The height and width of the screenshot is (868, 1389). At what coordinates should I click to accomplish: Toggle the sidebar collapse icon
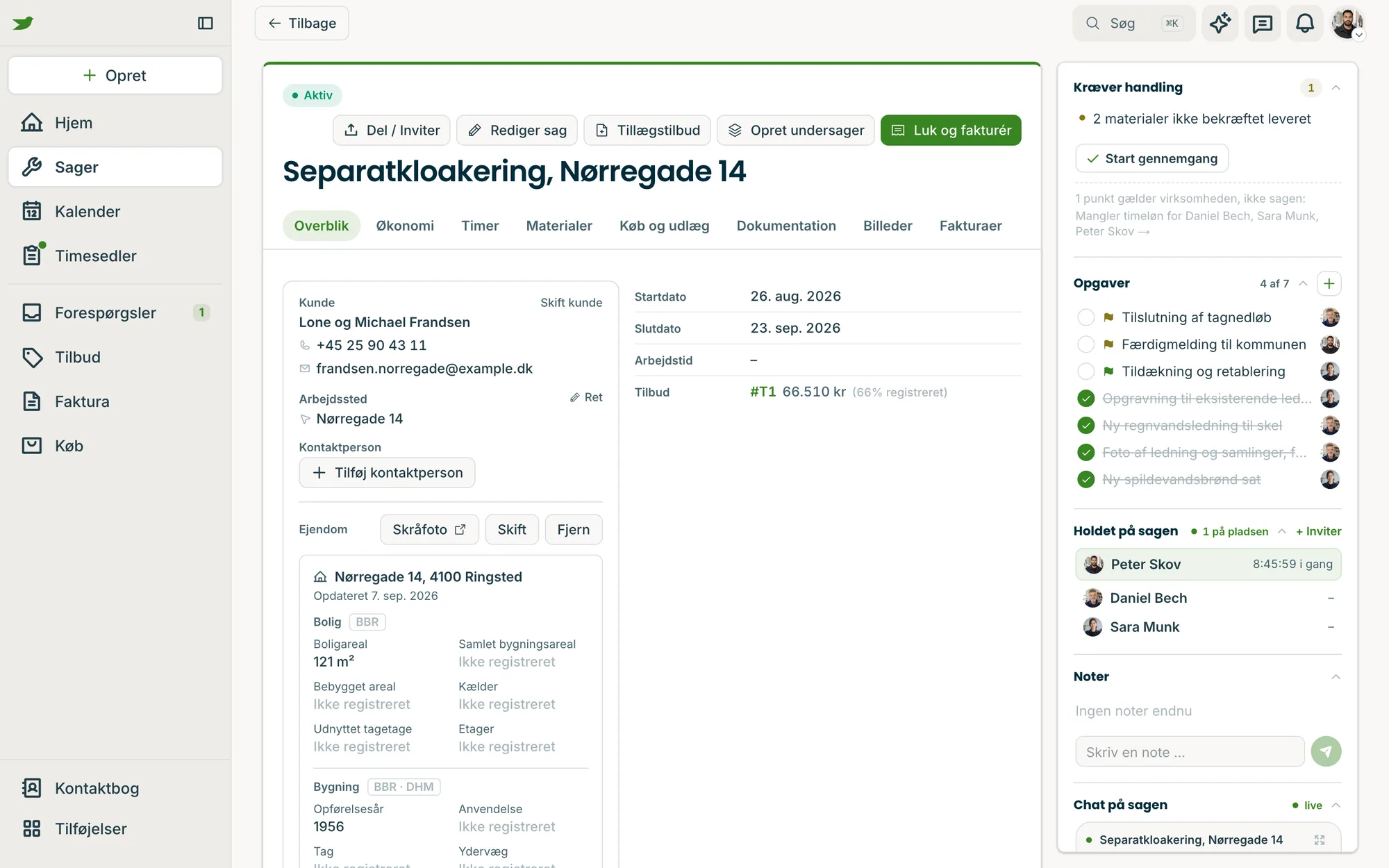[x=205, y=23]
